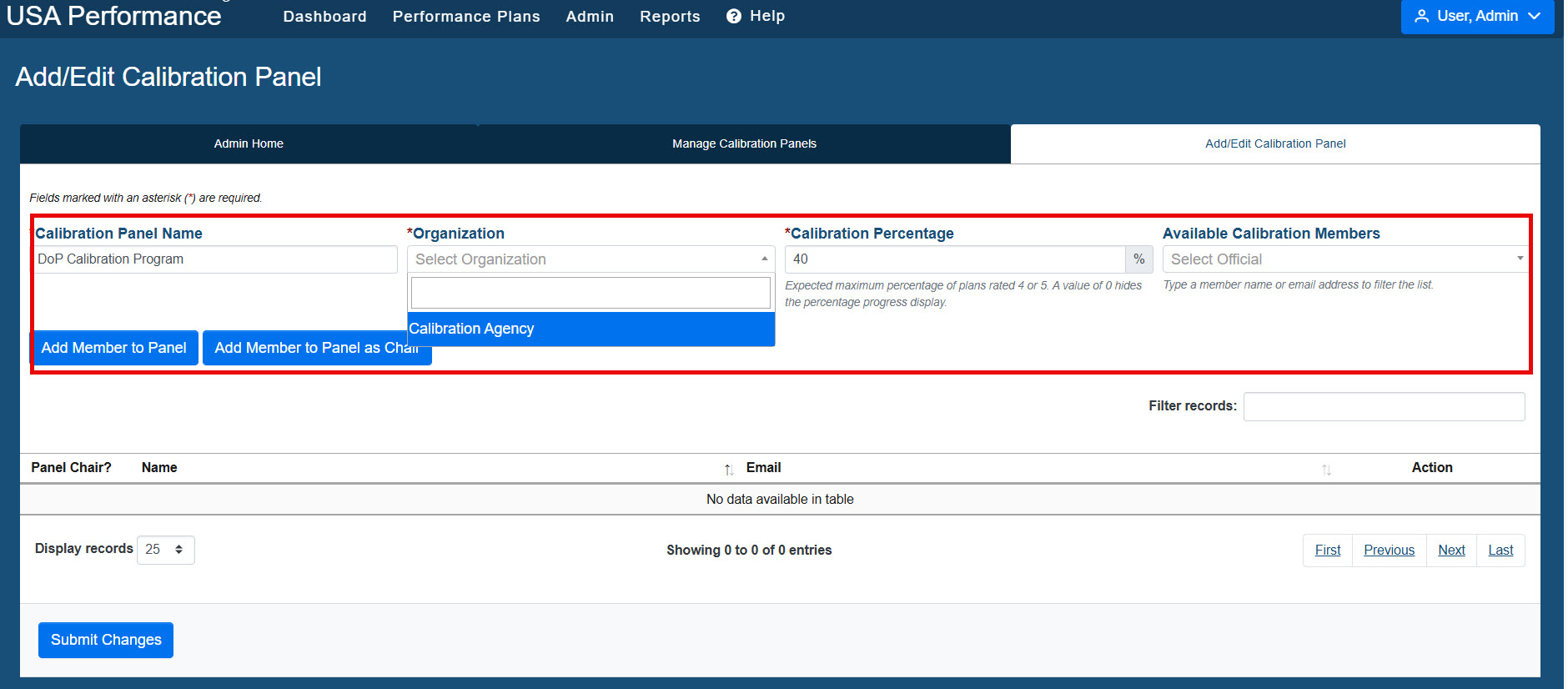This screenshot has height=689, width=1568.
Task: Click the Filter records input box
Action: point(1384,406)
